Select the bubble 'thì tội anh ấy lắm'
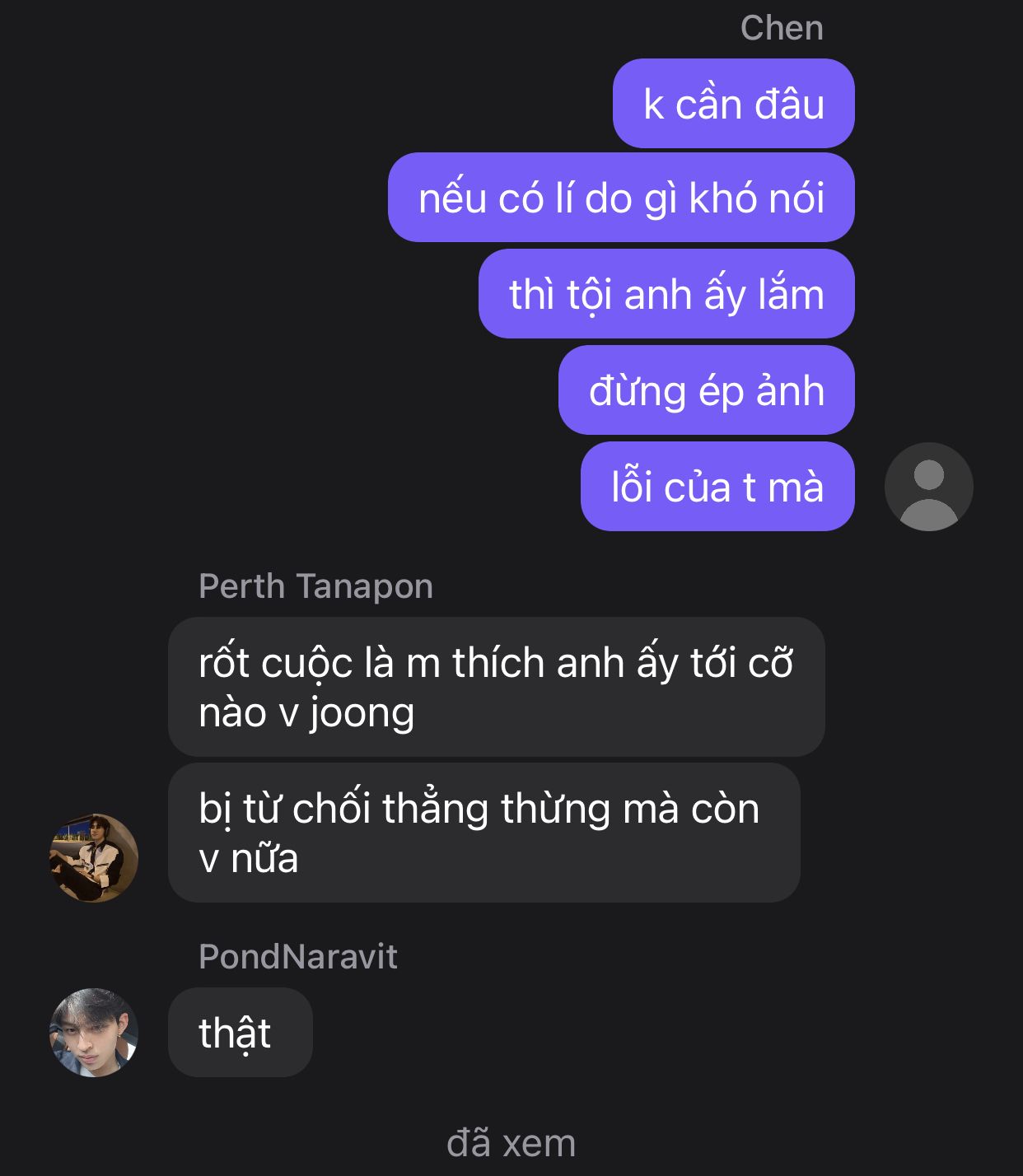1023x1176 pixels. pyautogui.click(x=666, y=294)
